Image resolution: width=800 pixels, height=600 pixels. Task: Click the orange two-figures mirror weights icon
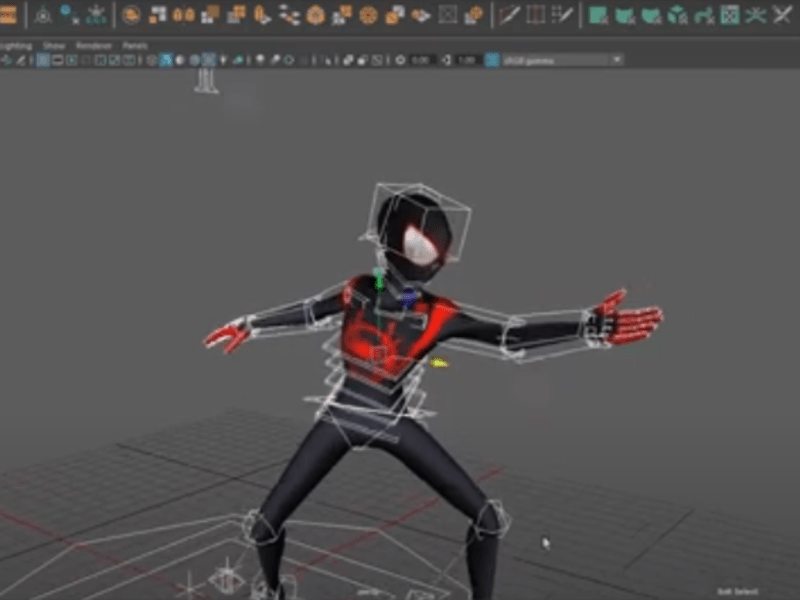184,15
